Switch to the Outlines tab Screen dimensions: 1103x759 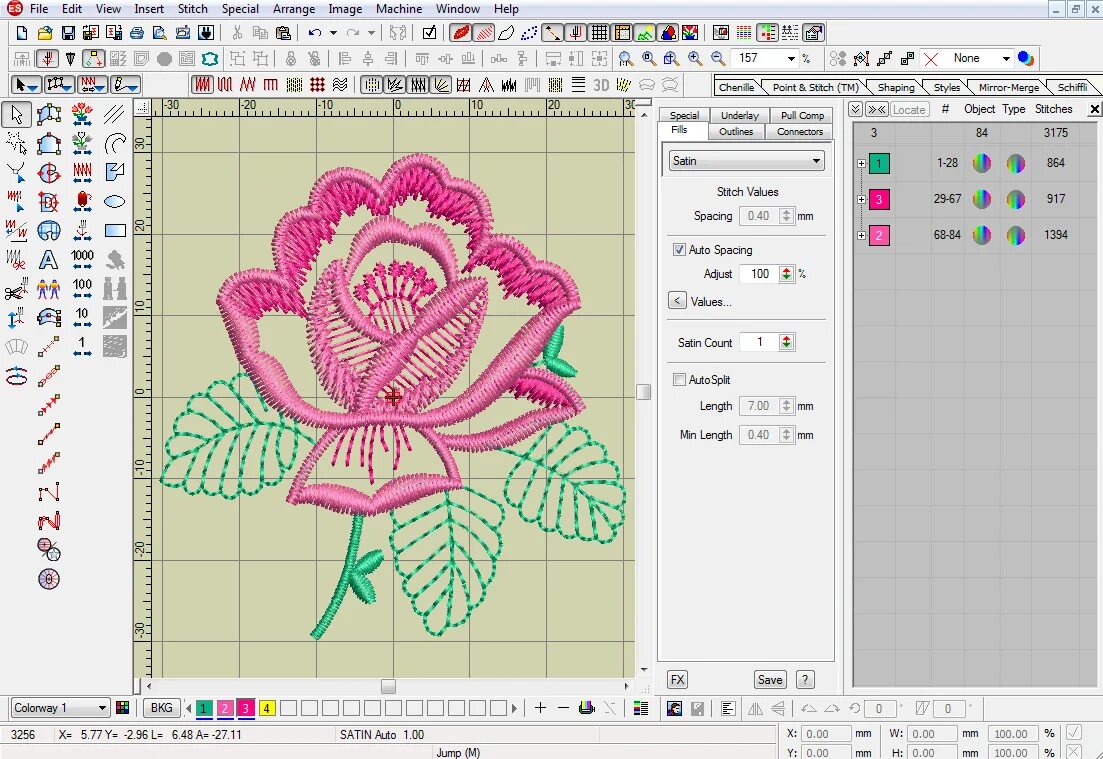coord(736,132)
